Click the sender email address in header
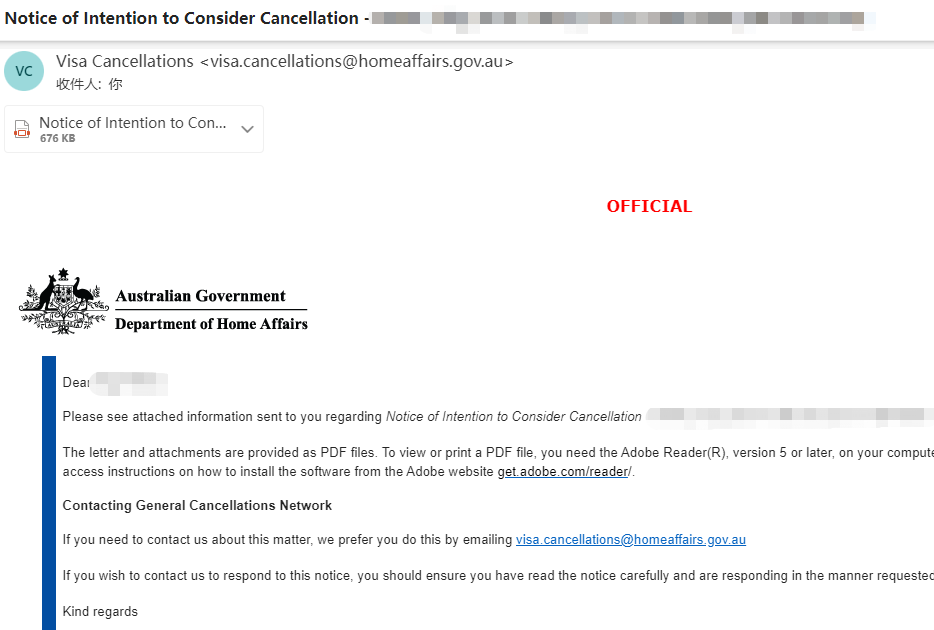The height and width of the screenshot is (630, 934). (356, 61)
